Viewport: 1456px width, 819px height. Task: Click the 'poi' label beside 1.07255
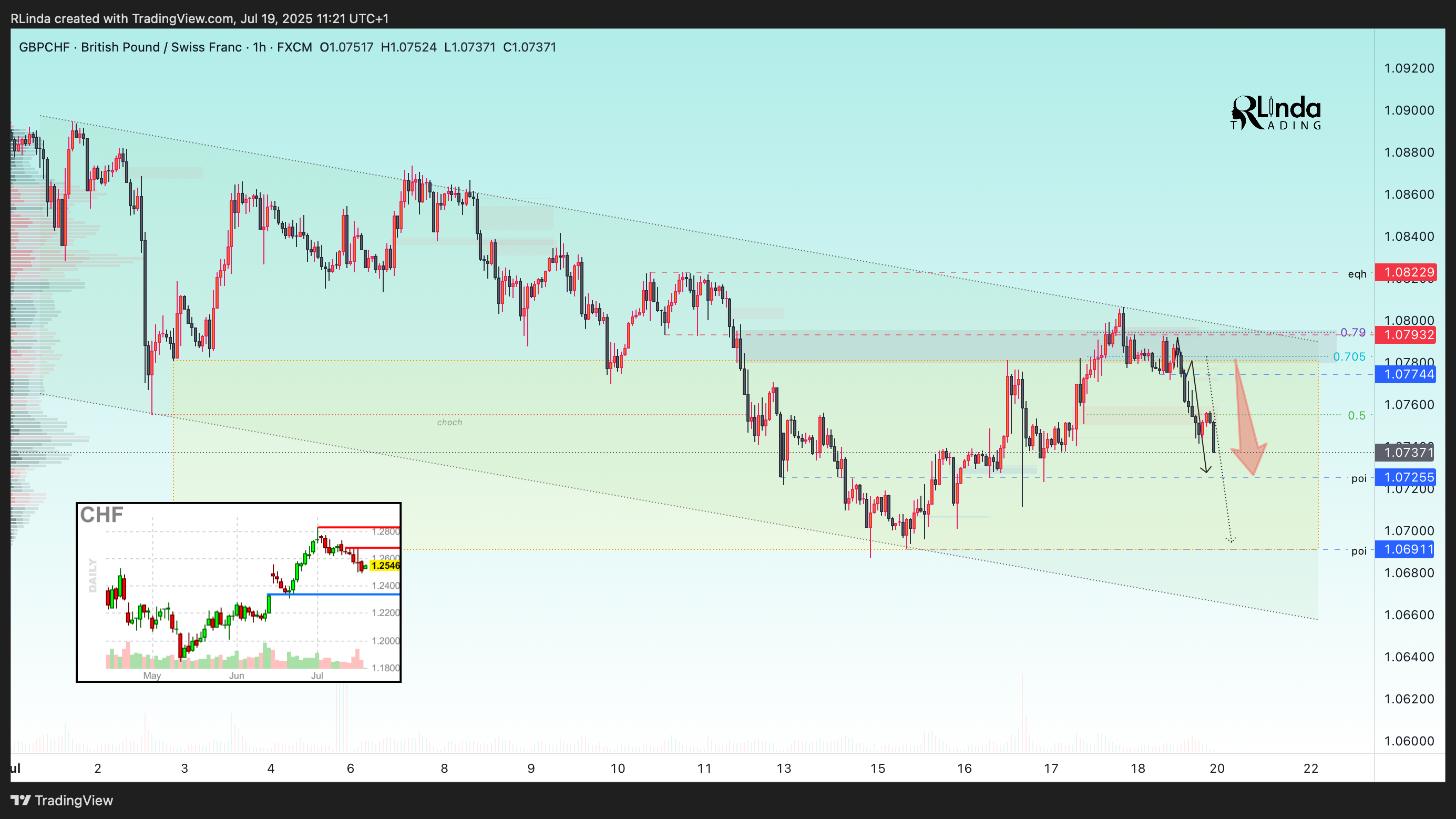1359,479
